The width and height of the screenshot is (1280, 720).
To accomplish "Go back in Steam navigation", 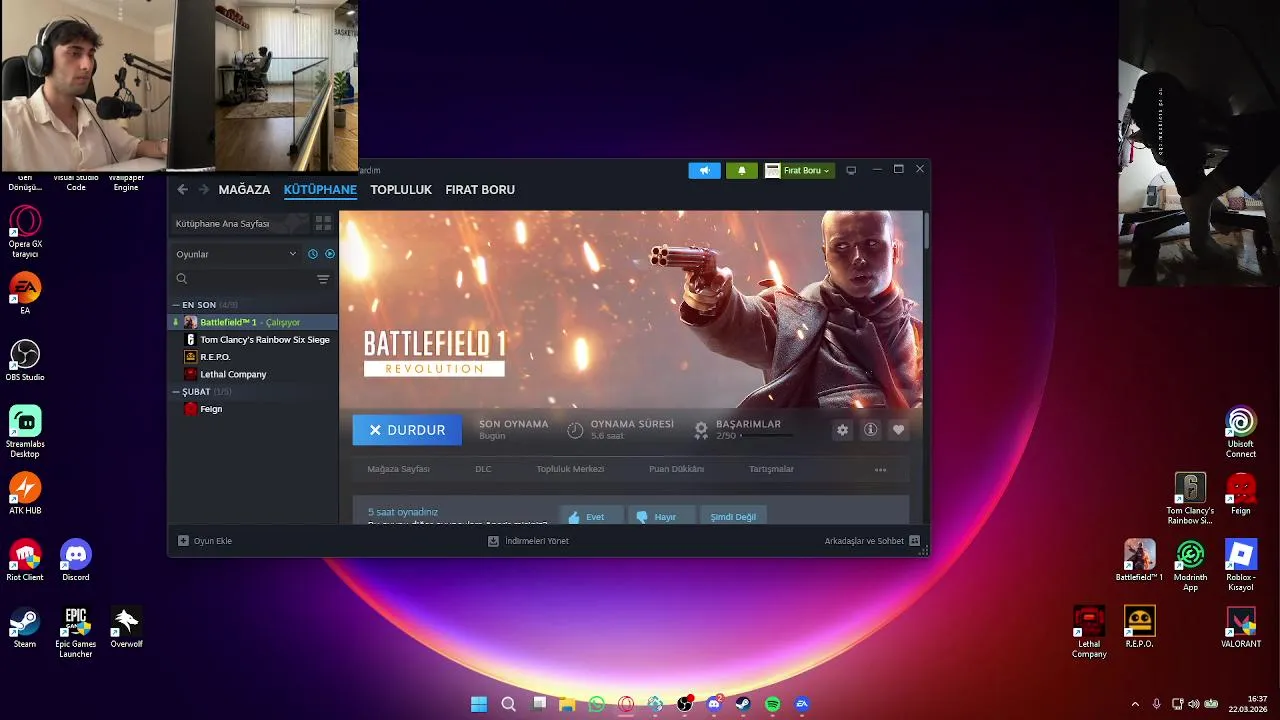I will [x=182, y=189].
